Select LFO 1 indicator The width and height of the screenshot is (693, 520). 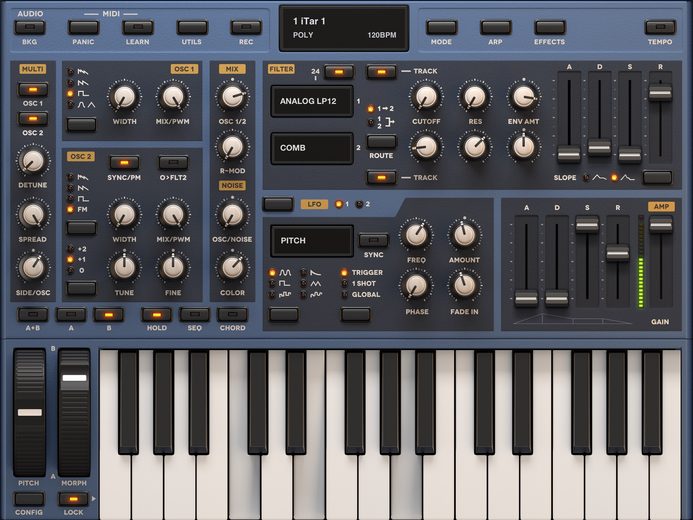342,204
